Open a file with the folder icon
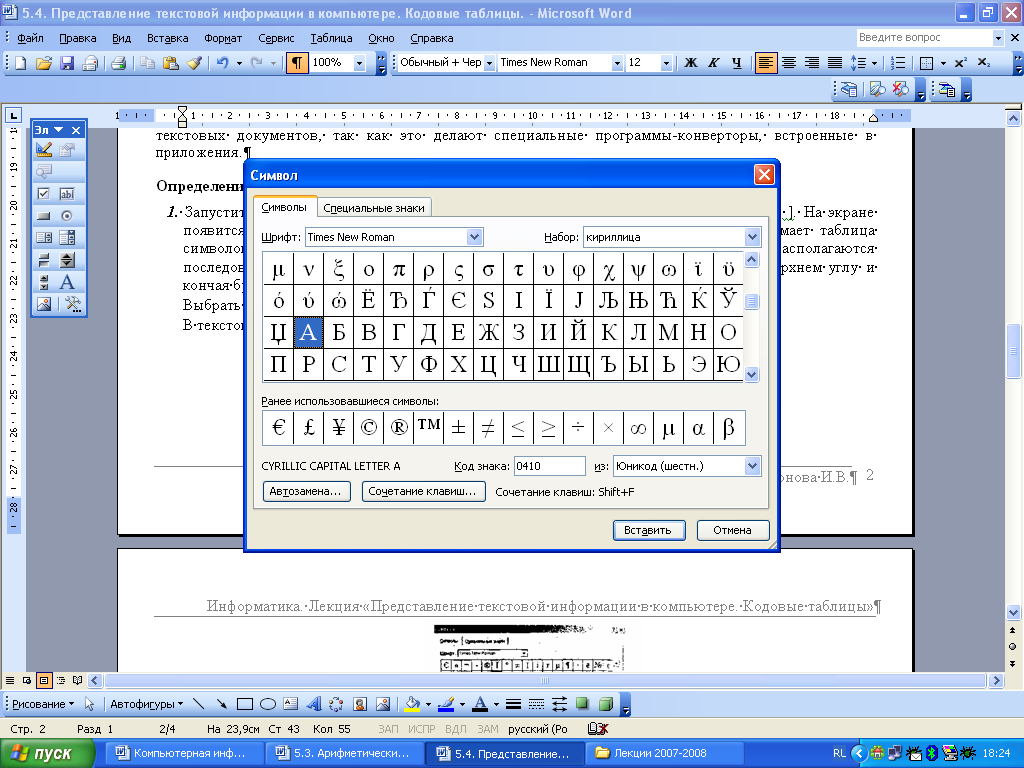The height and width of the screenshot is (768, 1024). coord(43,63)
